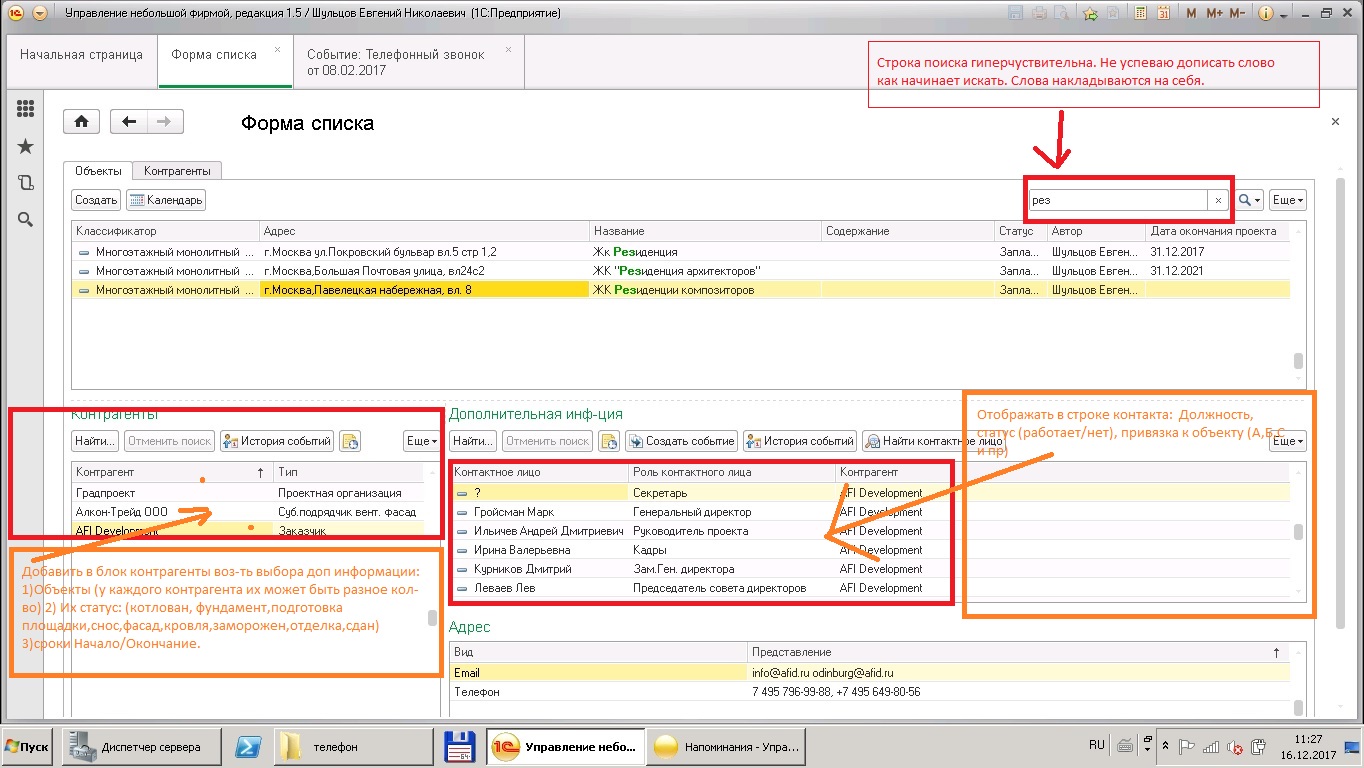
Task: Switch to the Контрагенты tab
Action: point(177,171)
